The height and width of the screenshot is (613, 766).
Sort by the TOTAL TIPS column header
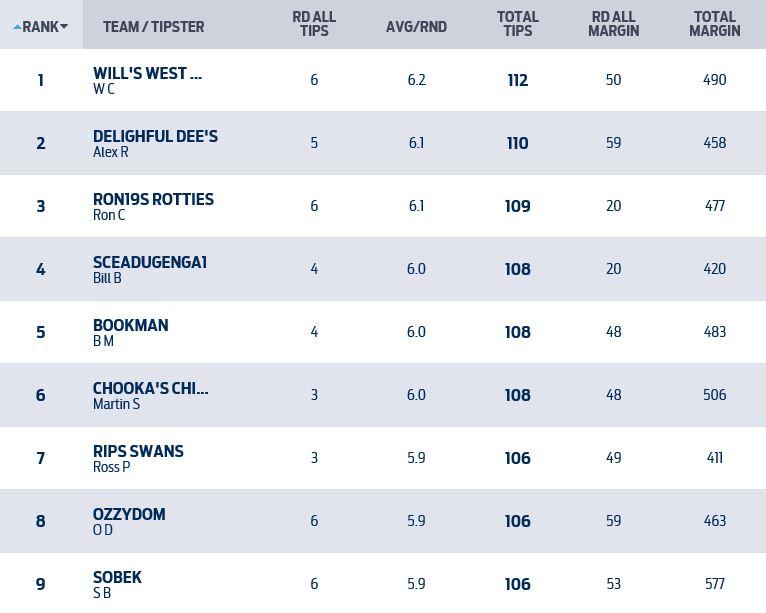[x=517, y=24]
